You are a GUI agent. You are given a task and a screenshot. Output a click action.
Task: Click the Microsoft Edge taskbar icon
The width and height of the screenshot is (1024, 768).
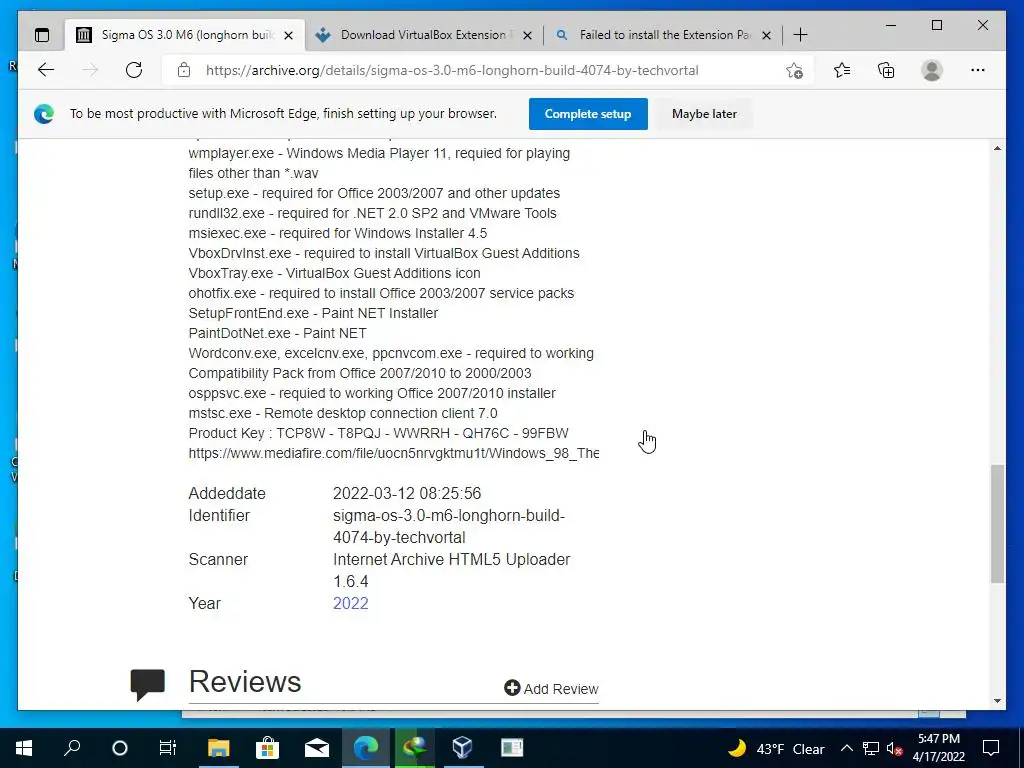point(366,748)
